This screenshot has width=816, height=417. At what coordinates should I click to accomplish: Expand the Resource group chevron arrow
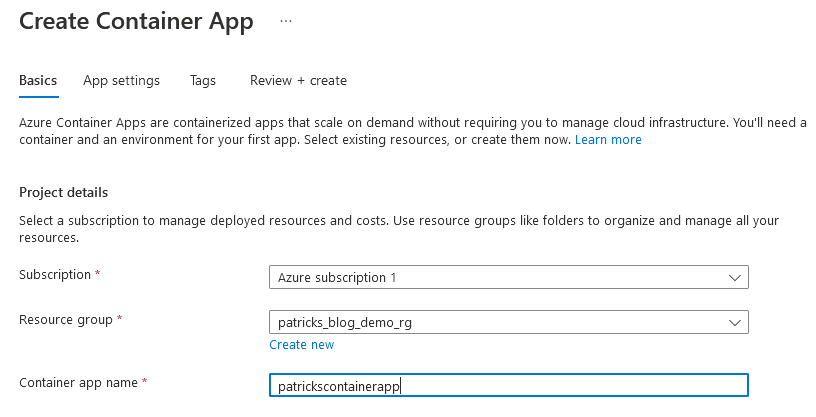coord(734,323)
